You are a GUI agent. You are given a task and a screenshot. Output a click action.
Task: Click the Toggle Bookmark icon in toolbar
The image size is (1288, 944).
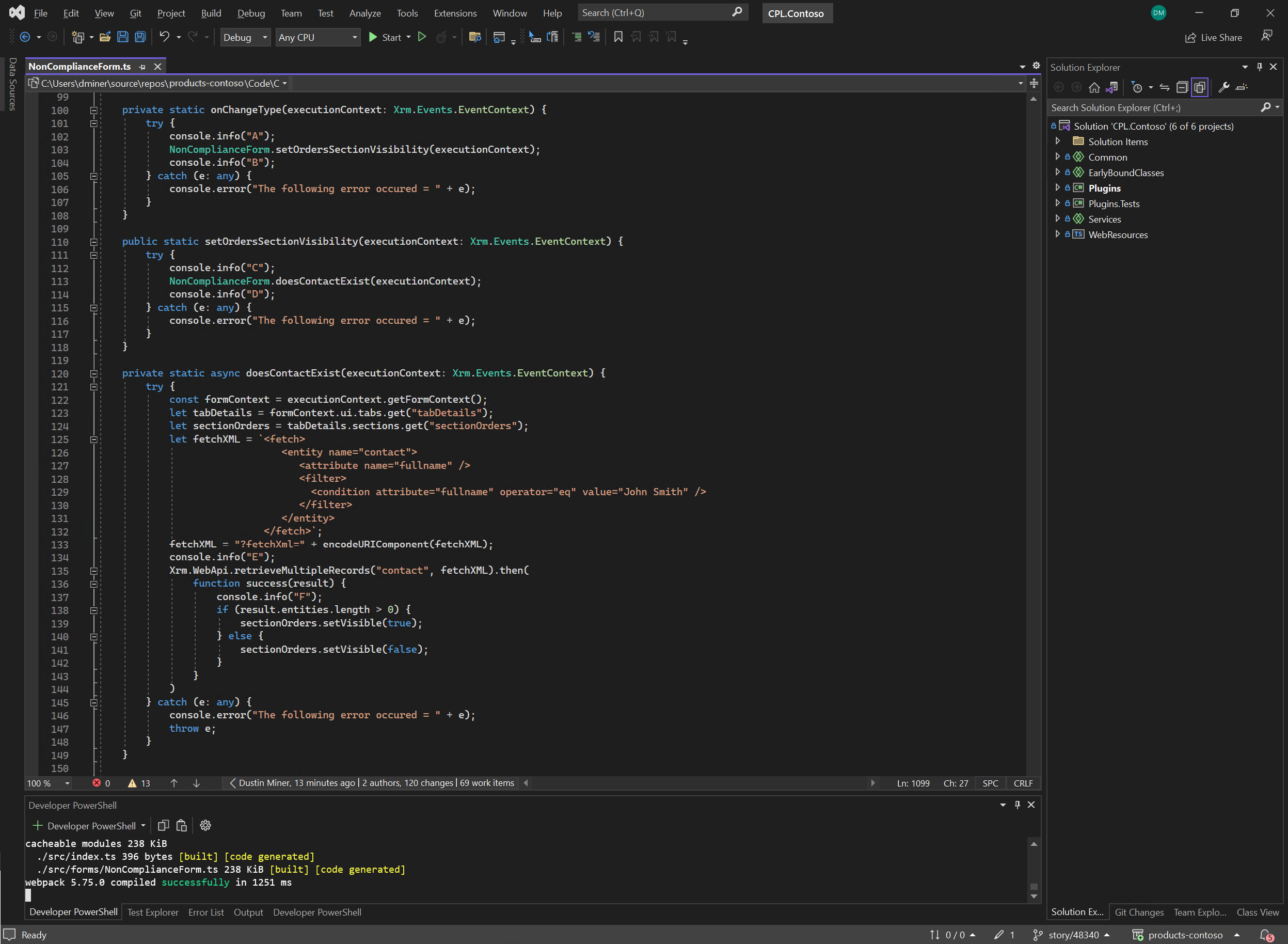(618, 37)
